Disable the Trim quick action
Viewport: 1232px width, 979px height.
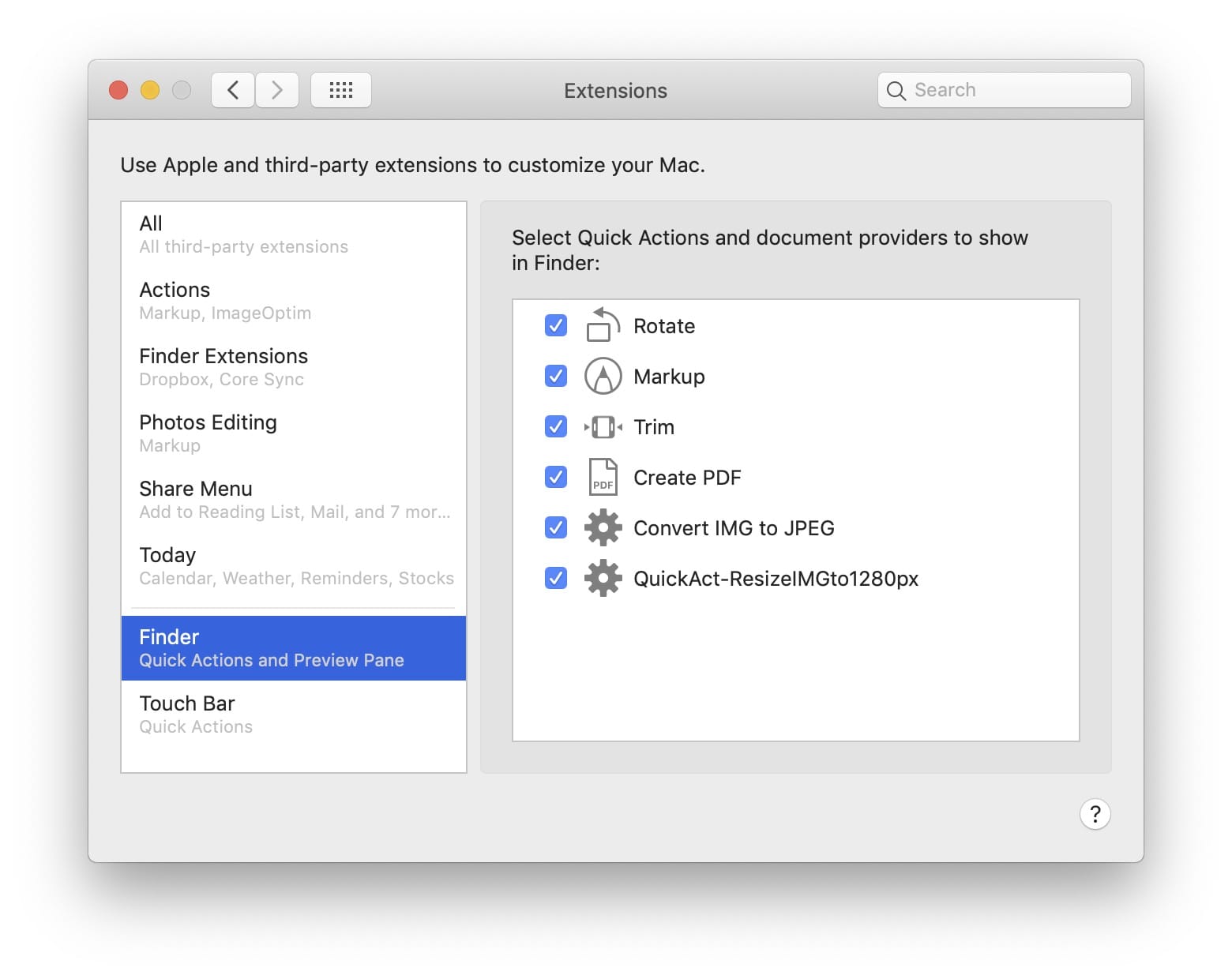555,426
